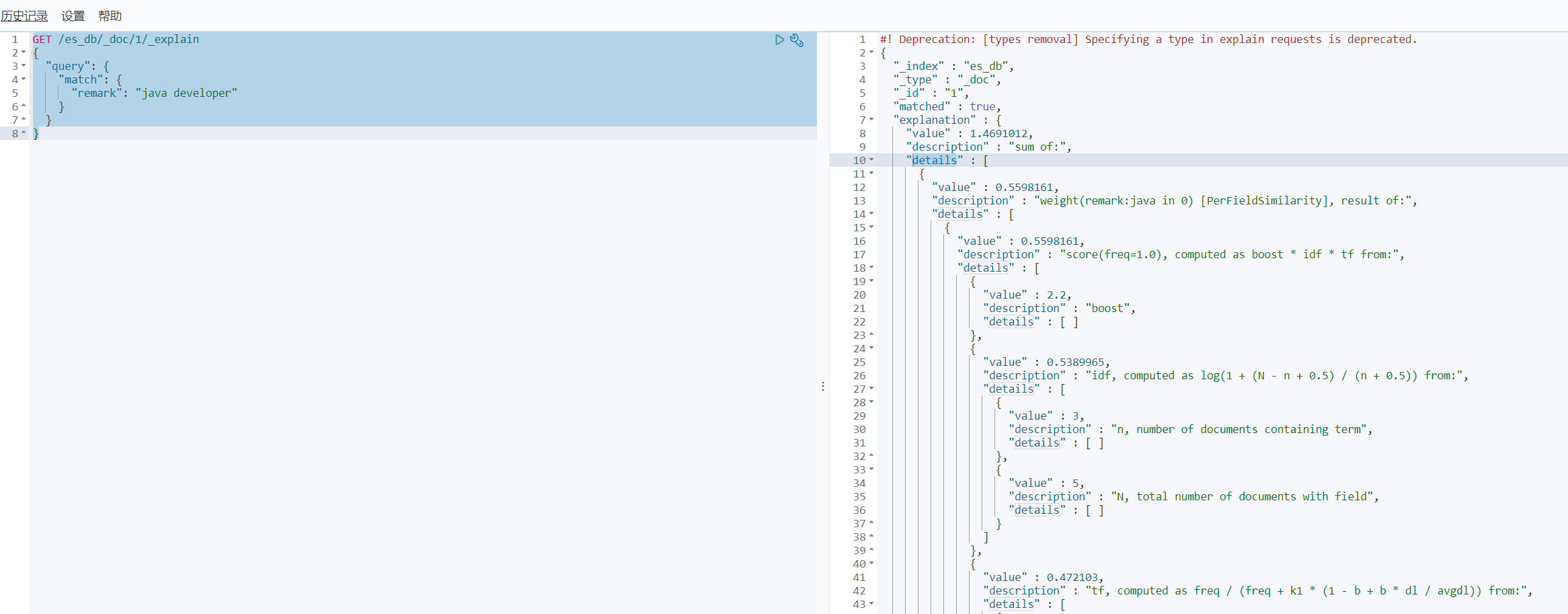Collapse tf object on response line 40
Screen dimensions: 1568x614
coord(871,564)
